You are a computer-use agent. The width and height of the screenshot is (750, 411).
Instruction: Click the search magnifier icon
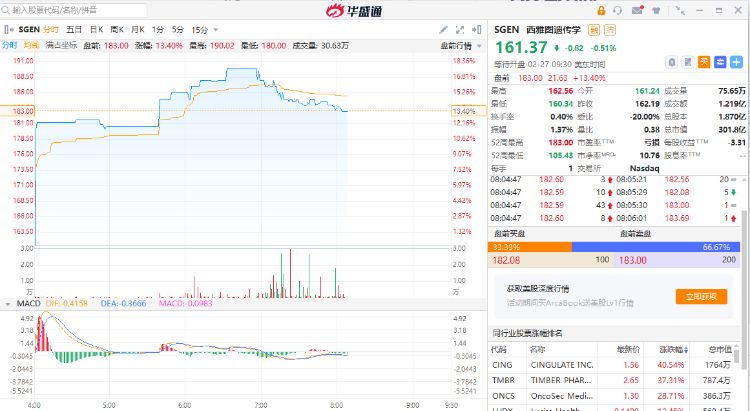pyautogui.click(x=6, y=10)
